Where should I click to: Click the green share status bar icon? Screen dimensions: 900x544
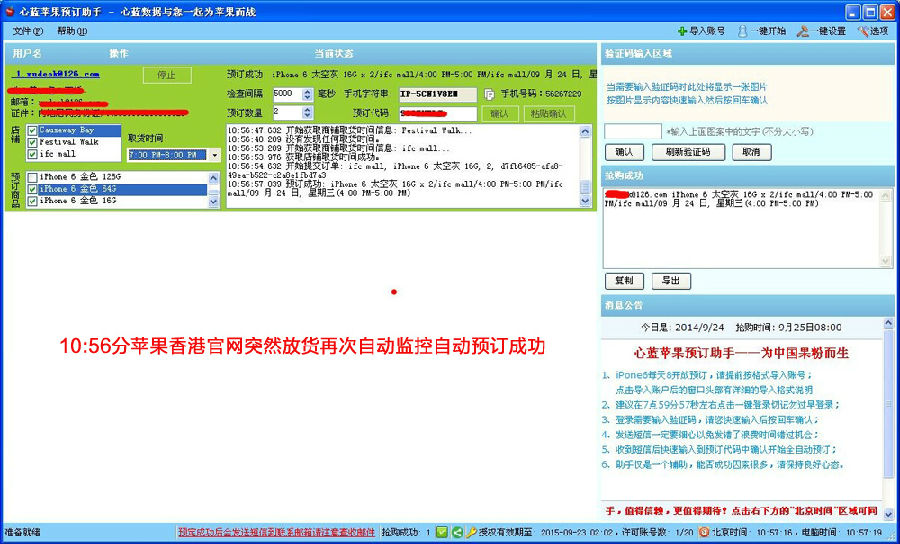[456, 532]
